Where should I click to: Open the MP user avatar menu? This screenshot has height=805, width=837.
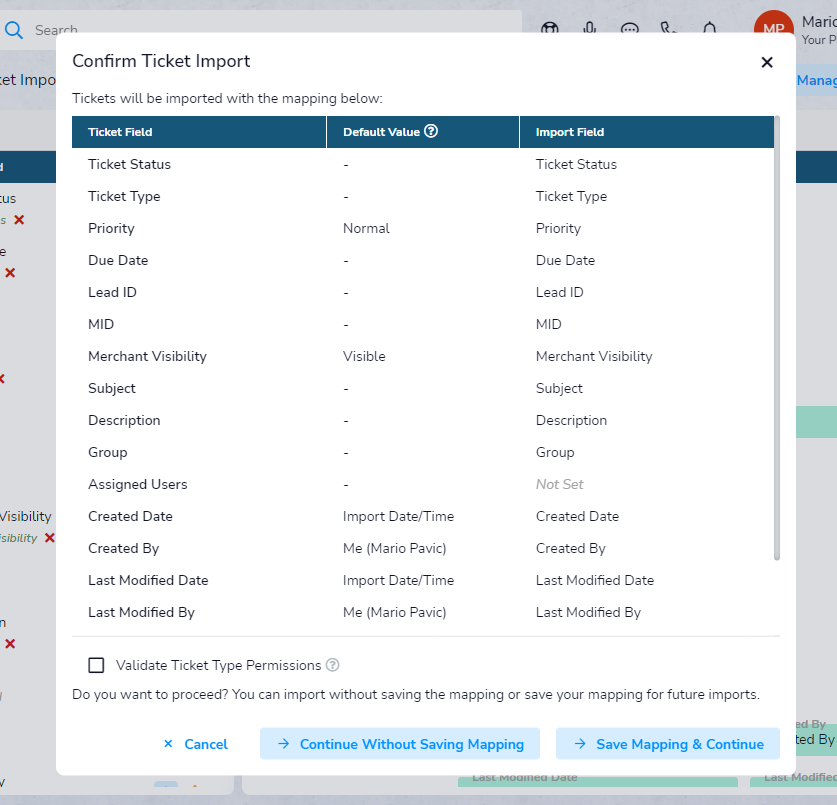pyautogui.click(x=773, y=28)
